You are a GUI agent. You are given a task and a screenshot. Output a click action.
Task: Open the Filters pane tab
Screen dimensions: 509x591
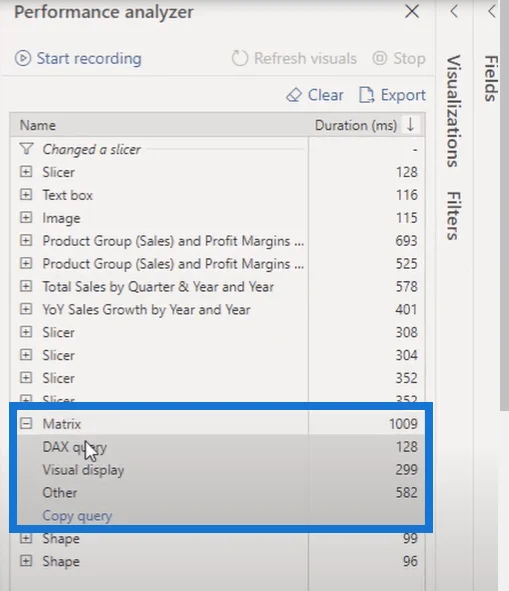[x=454, y=216]
